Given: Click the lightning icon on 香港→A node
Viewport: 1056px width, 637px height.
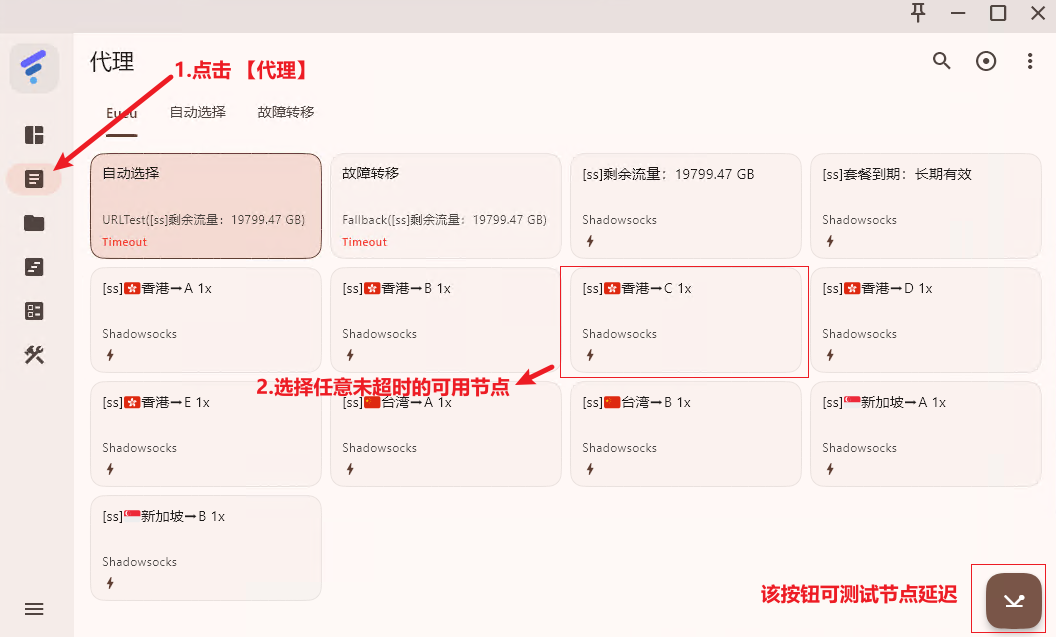Looking at the screenshot, I should [x=110, y=355].
